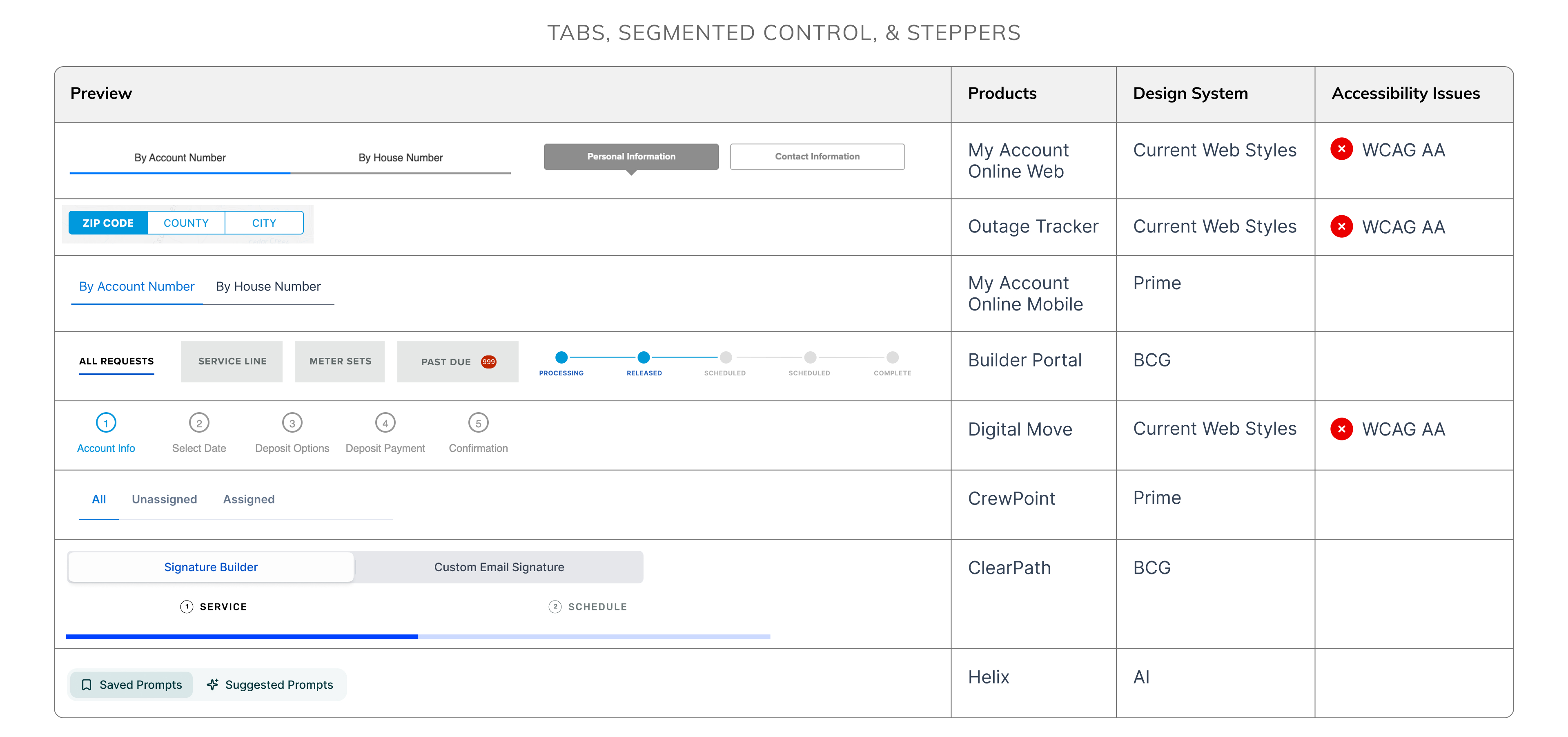Click the Deposit Payment step 4 circle

[385, 423]
